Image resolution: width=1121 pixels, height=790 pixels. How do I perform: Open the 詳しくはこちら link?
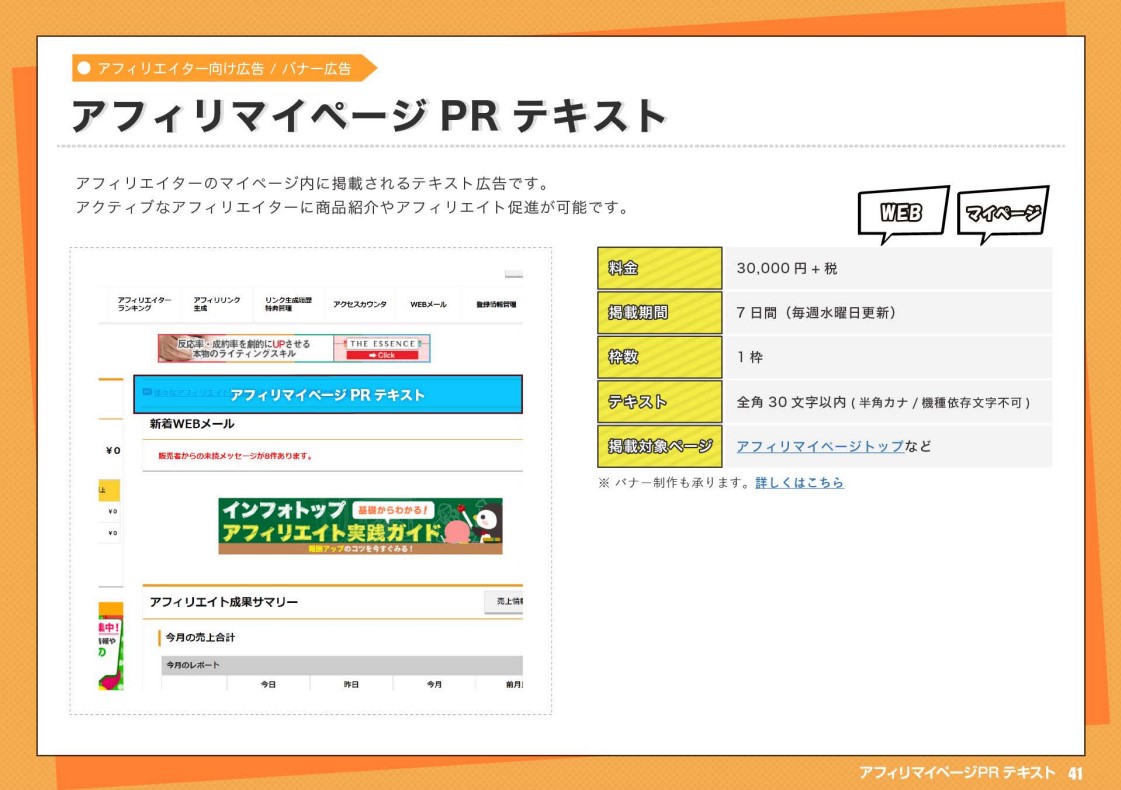(799, 483)
